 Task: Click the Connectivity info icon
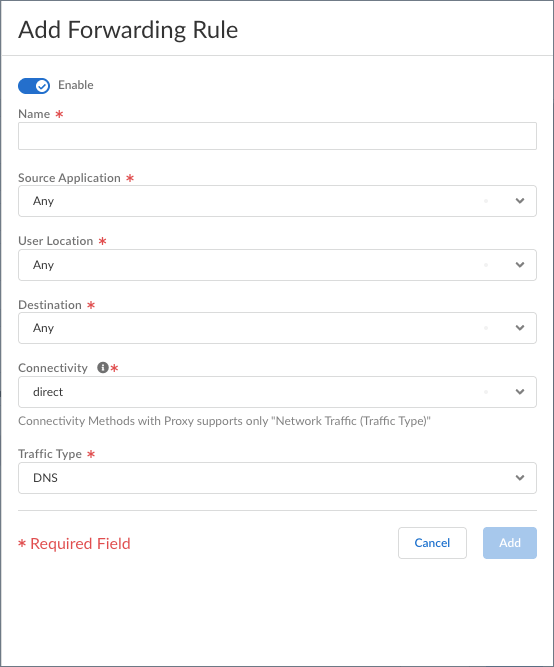pos(103,368)
